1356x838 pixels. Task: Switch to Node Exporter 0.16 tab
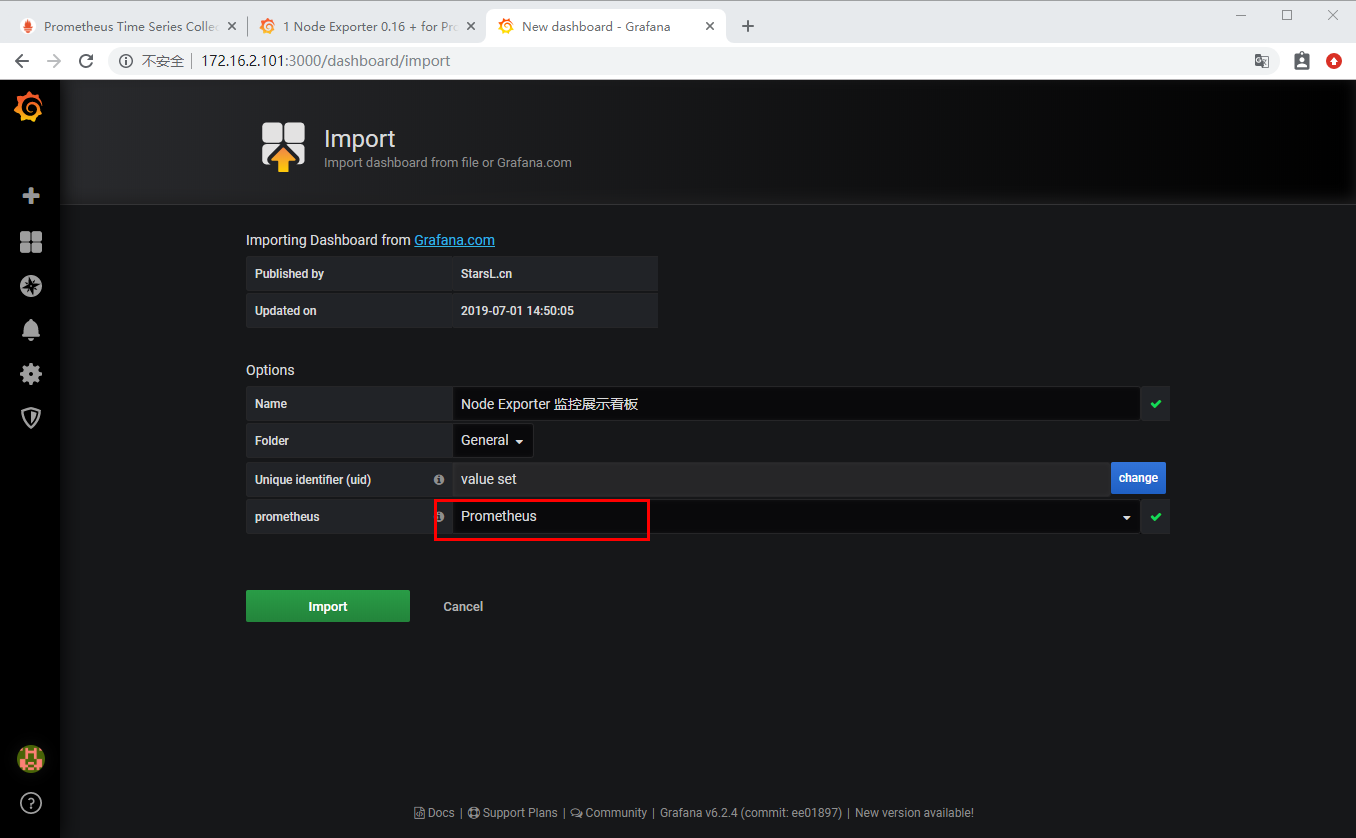click(365, 26)
